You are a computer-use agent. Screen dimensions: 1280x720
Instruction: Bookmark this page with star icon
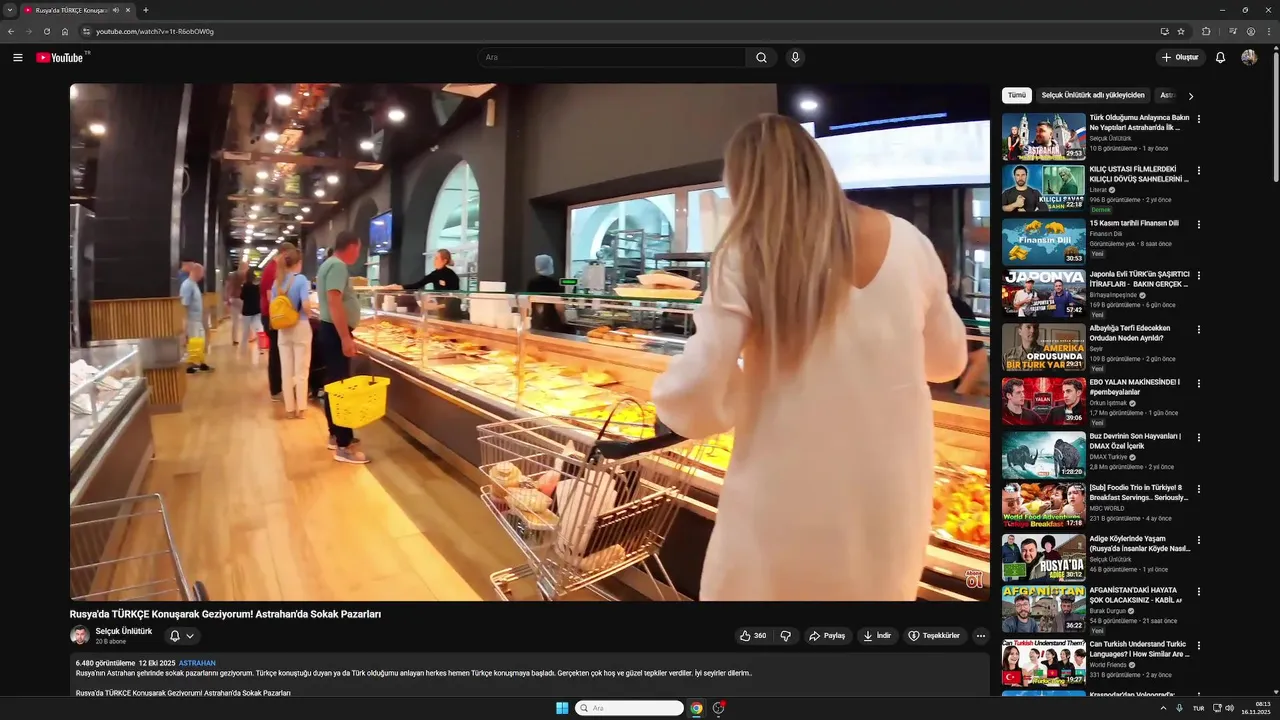(x=1181, y=31)
